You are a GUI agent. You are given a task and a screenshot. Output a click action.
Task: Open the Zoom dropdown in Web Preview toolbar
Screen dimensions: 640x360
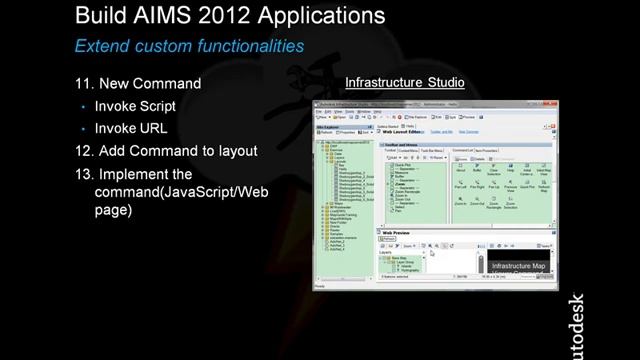[409, 246]
